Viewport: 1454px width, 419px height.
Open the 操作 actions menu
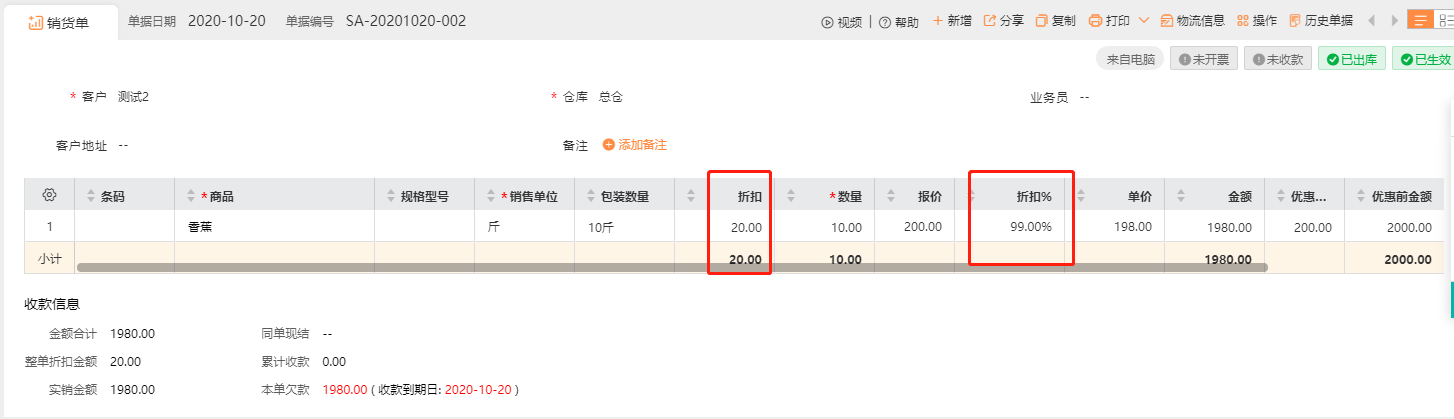(x=1257, y=21)
